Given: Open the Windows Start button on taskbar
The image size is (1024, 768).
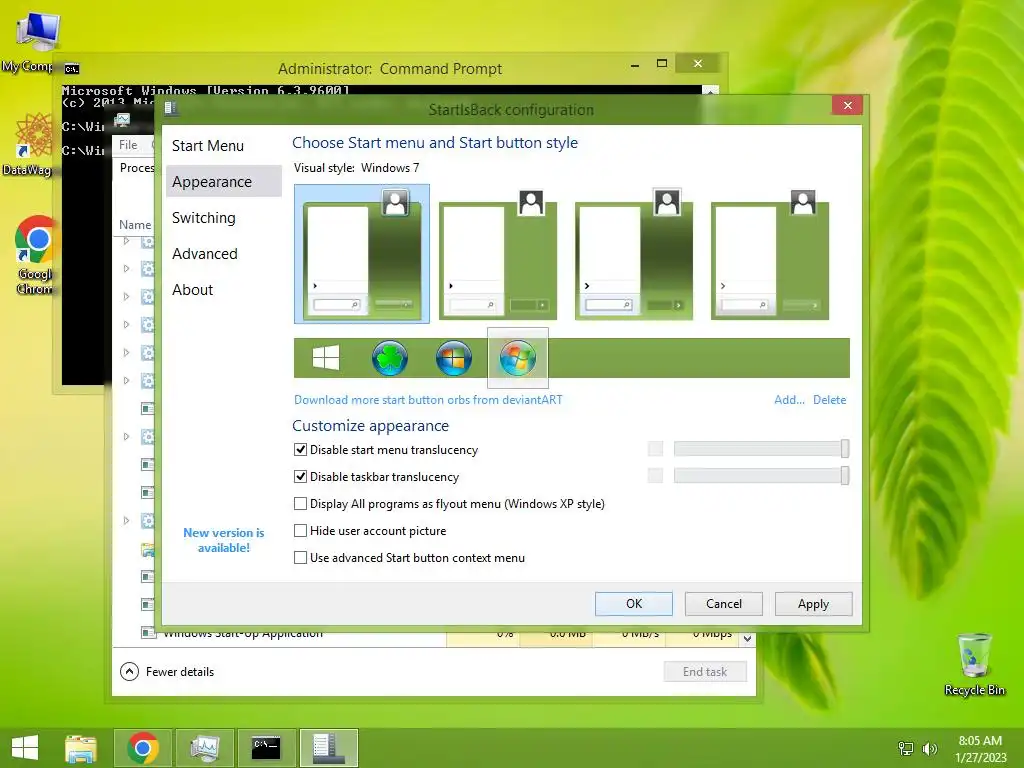Looking at the screenshot, I should click(x=25, y=747).
